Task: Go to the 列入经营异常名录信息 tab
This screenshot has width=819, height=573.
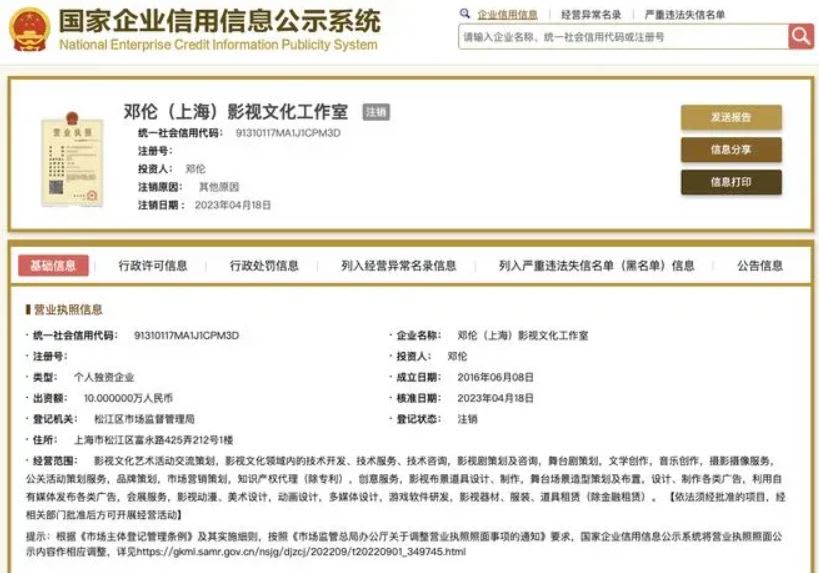Action: pyautogui.click(x=398, y=265)
